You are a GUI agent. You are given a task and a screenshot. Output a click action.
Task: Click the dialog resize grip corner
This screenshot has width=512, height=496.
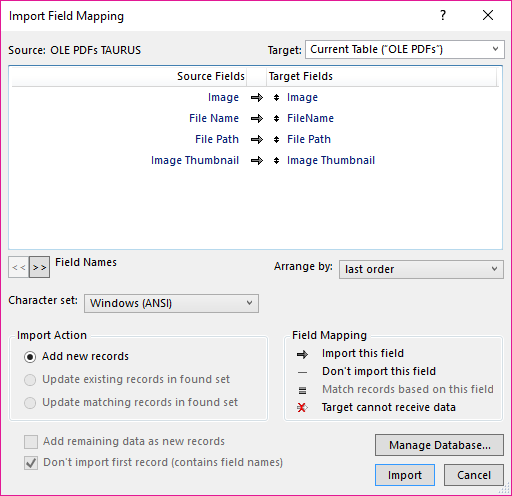[504, 489]
